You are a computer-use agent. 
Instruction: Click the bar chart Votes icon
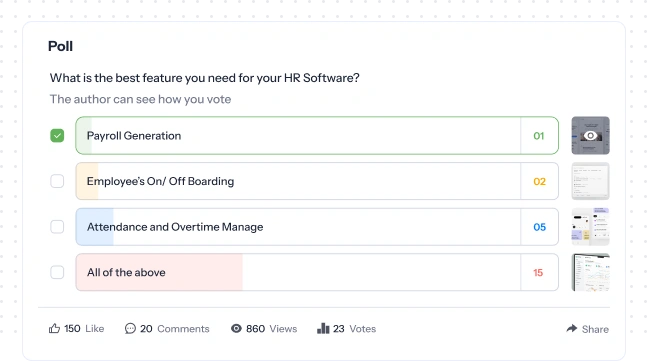323,328
